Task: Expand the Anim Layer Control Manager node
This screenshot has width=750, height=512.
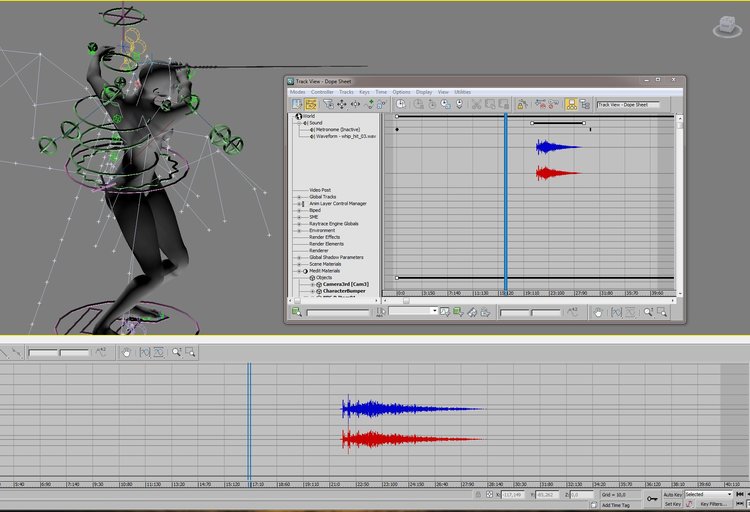Action: click(x=299, y=204)
